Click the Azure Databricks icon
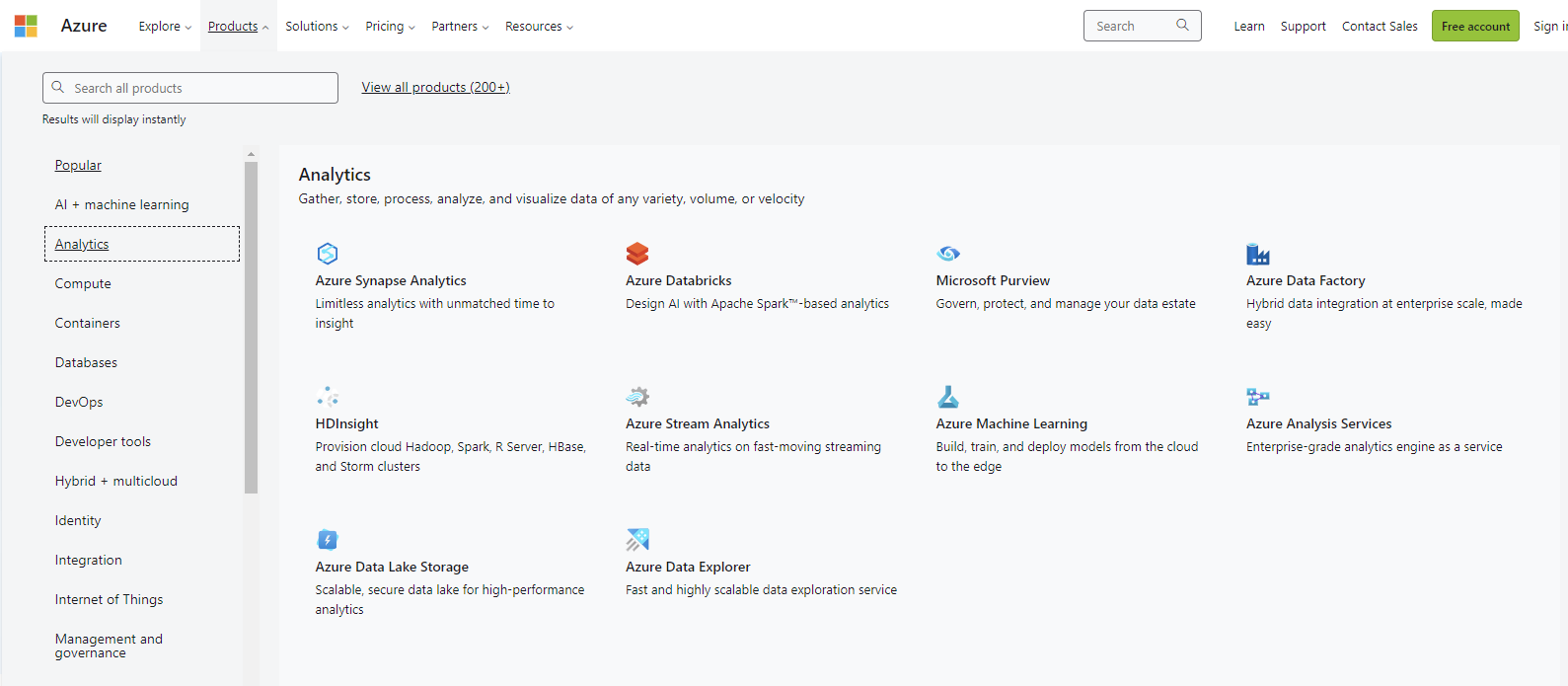1568x686 pixels. [x=637, y=254]
